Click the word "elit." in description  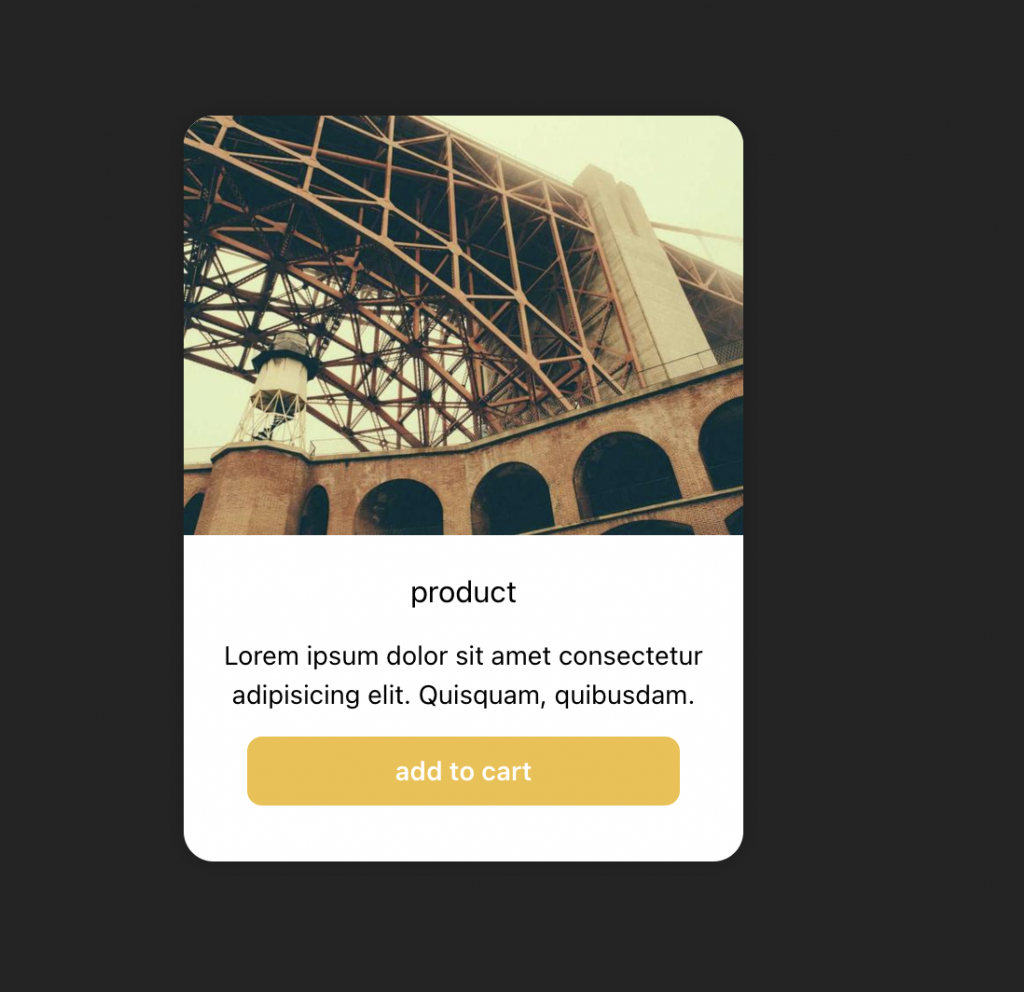389,695
